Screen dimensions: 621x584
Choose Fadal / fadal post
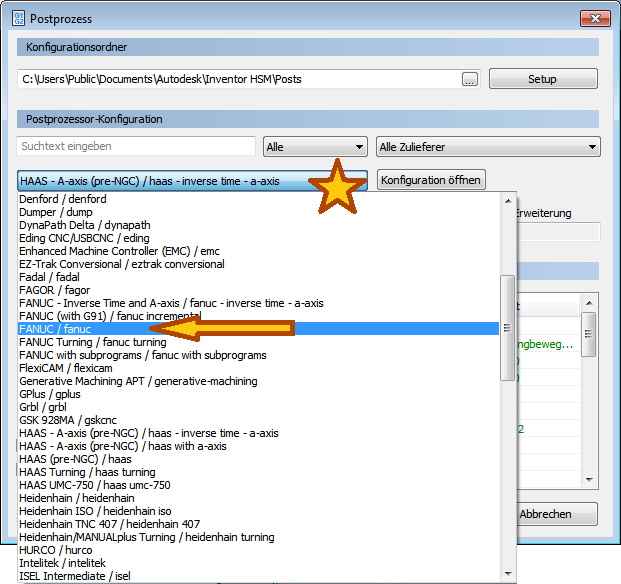coord(258,277)
